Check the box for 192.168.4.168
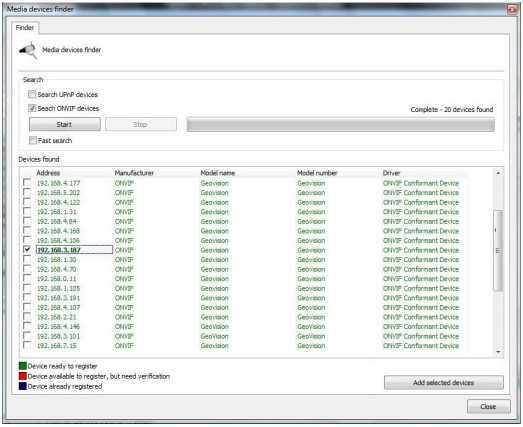 (x=27, y=231)
